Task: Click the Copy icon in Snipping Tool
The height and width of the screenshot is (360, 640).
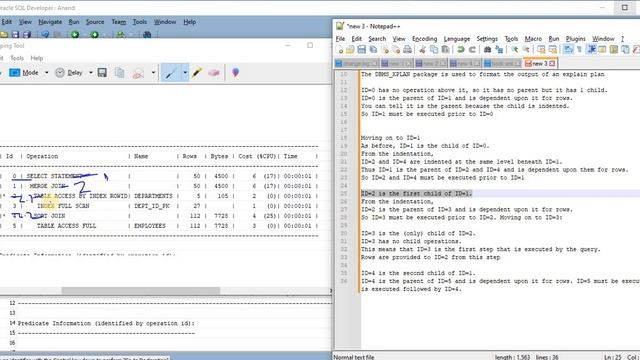Action: (x=120, y=73)
